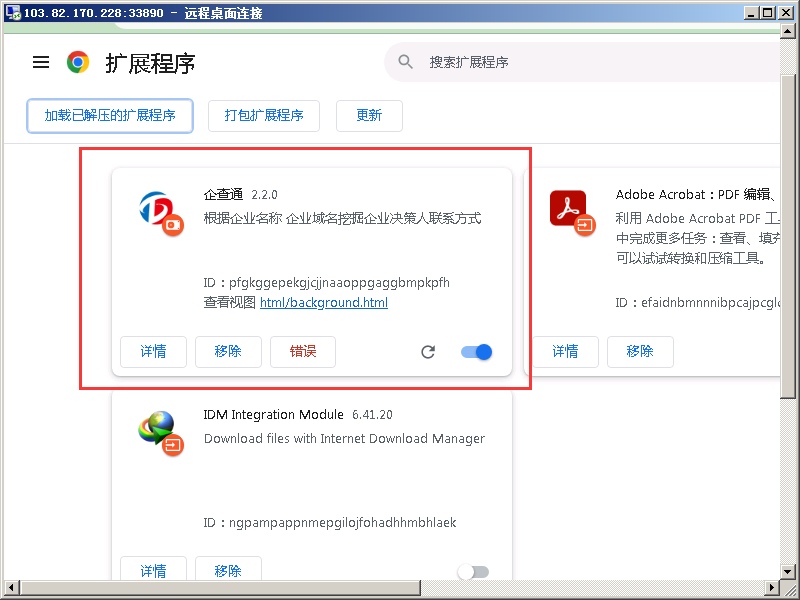800x600 pixels.
Task: Click 扩展程序 page title
Action: [x=151, y=63]
